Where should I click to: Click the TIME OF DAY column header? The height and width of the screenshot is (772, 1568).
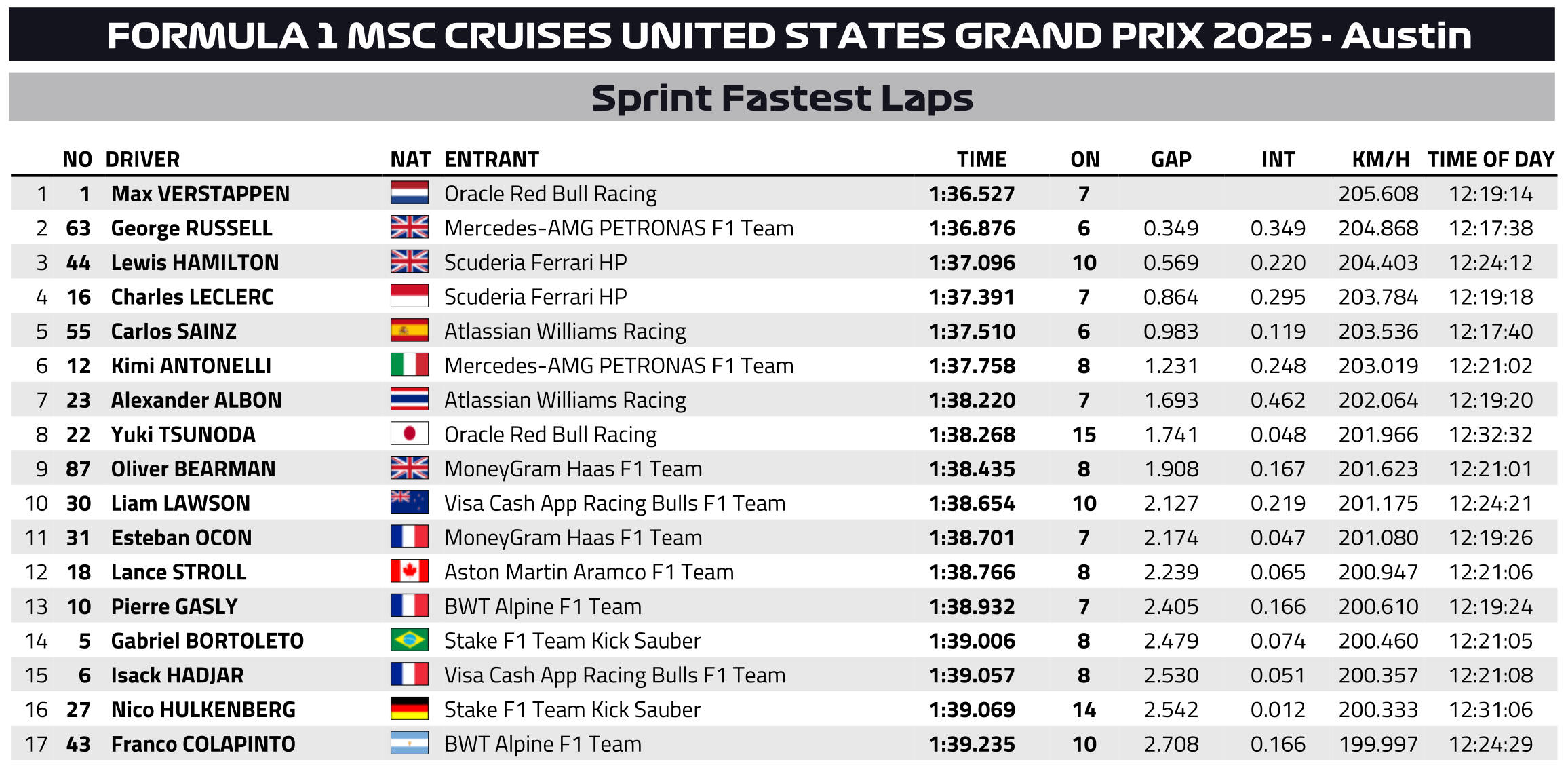[x=1491, y=159]
